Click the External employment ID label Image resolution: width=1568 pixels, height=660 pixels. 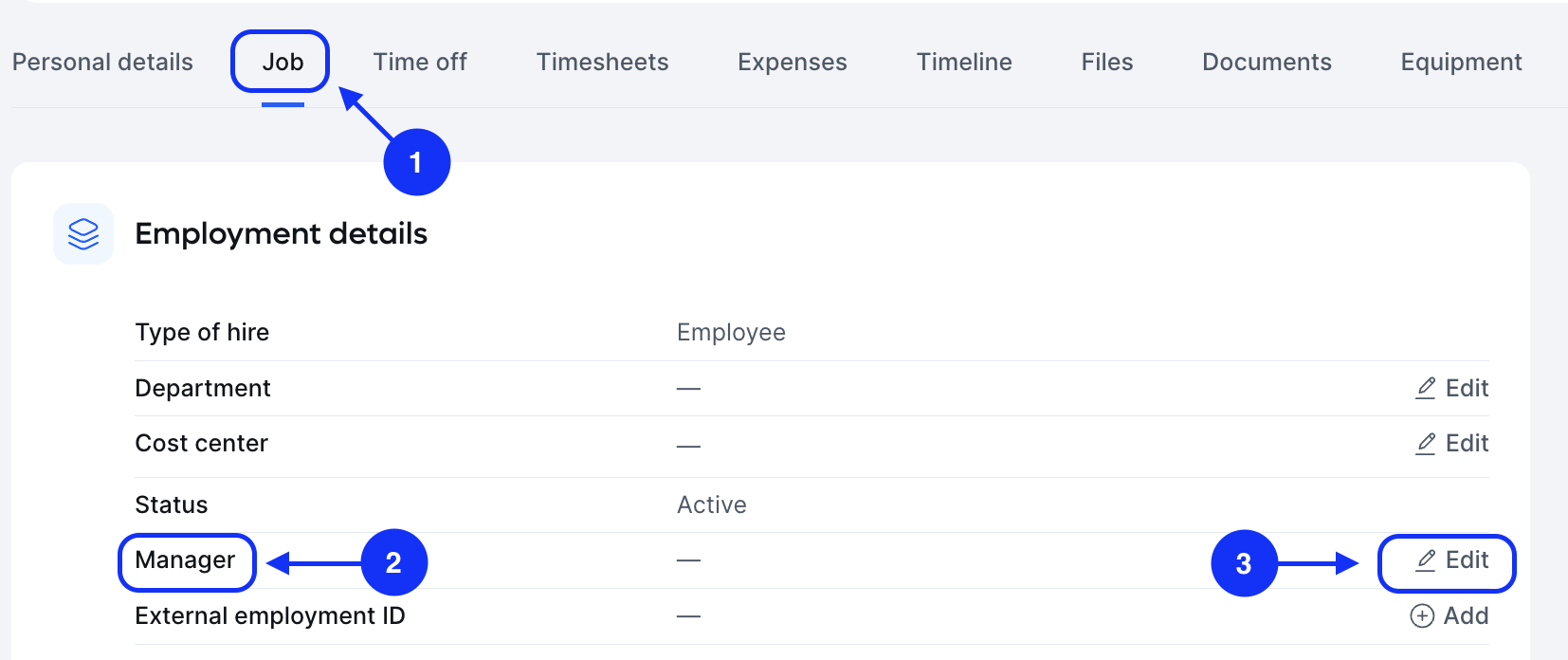point(270,615)
